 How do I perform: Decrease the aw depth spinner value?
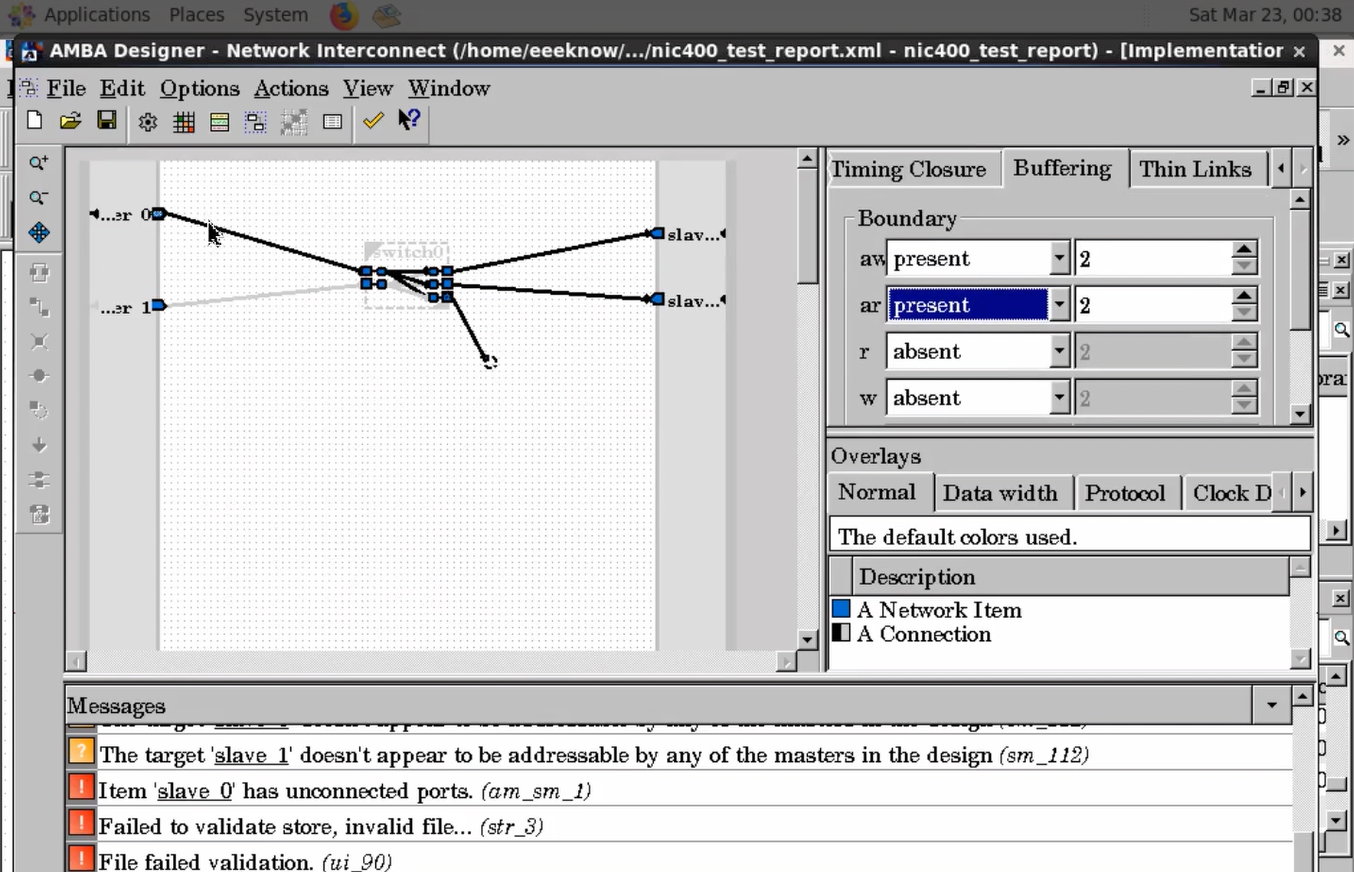1244,267
